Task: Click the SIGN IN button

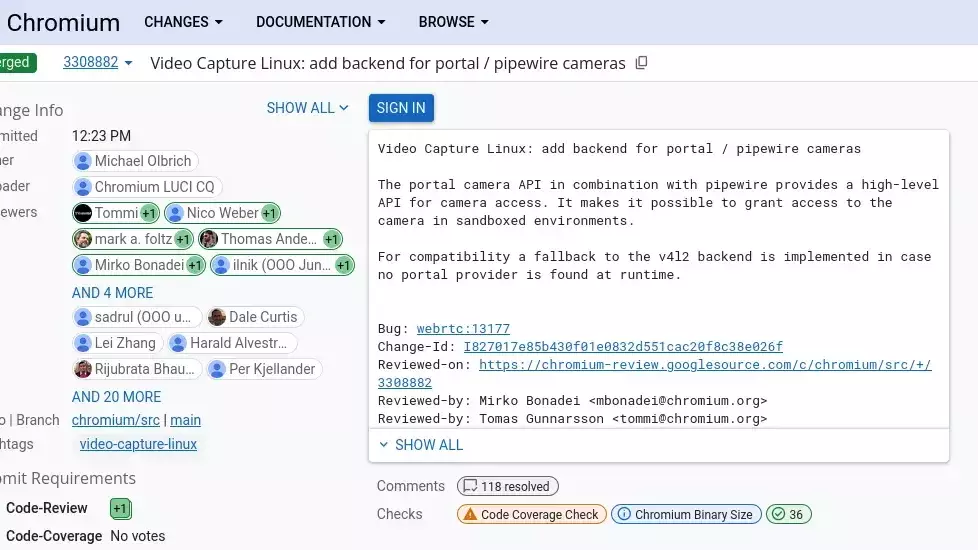Action: (401, 108)
